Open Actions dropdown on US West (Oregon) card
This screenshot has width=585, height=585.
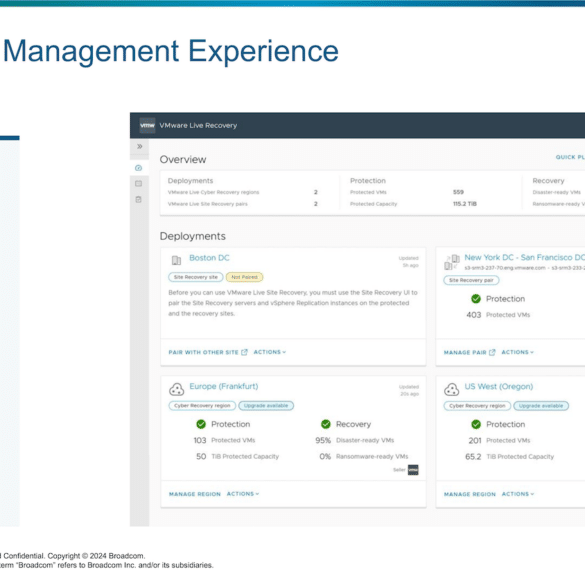pyautogui.click(x=518, y=494)
